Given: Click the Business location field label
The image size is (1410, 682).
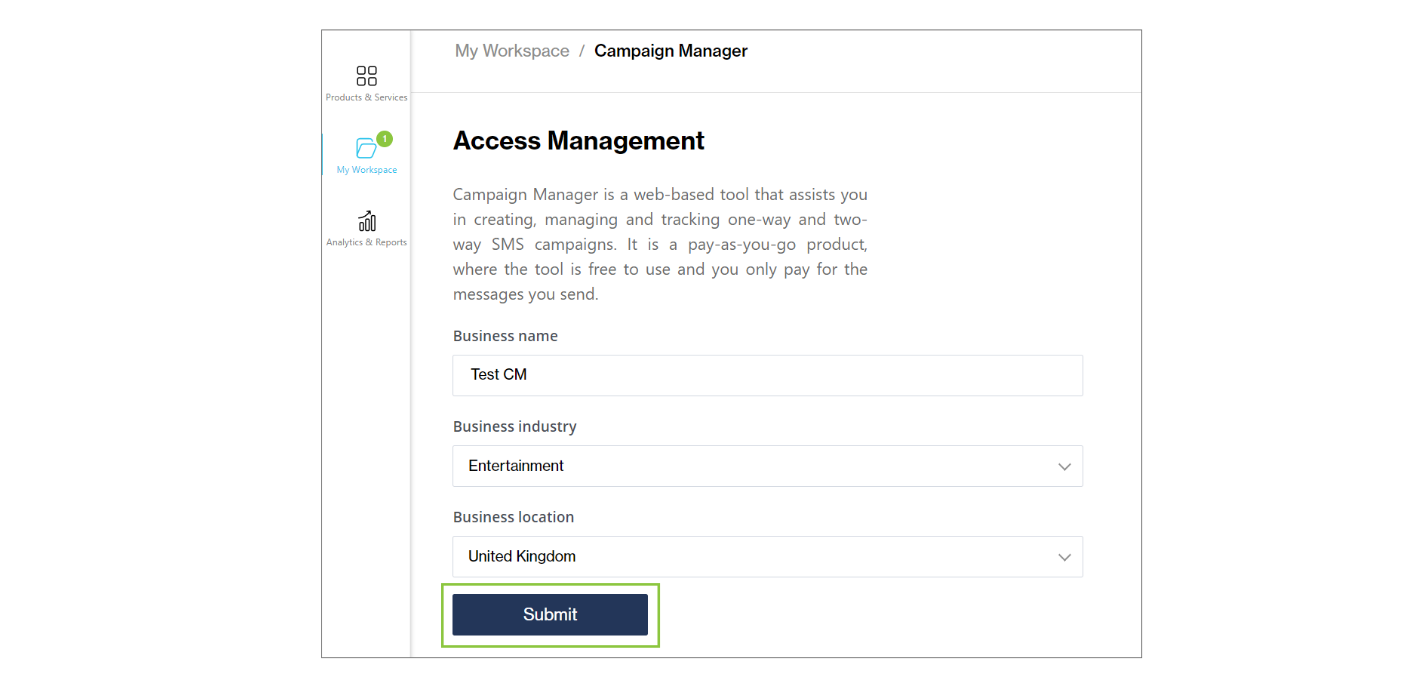Looking at the screenshot, I should coord(513,517).
